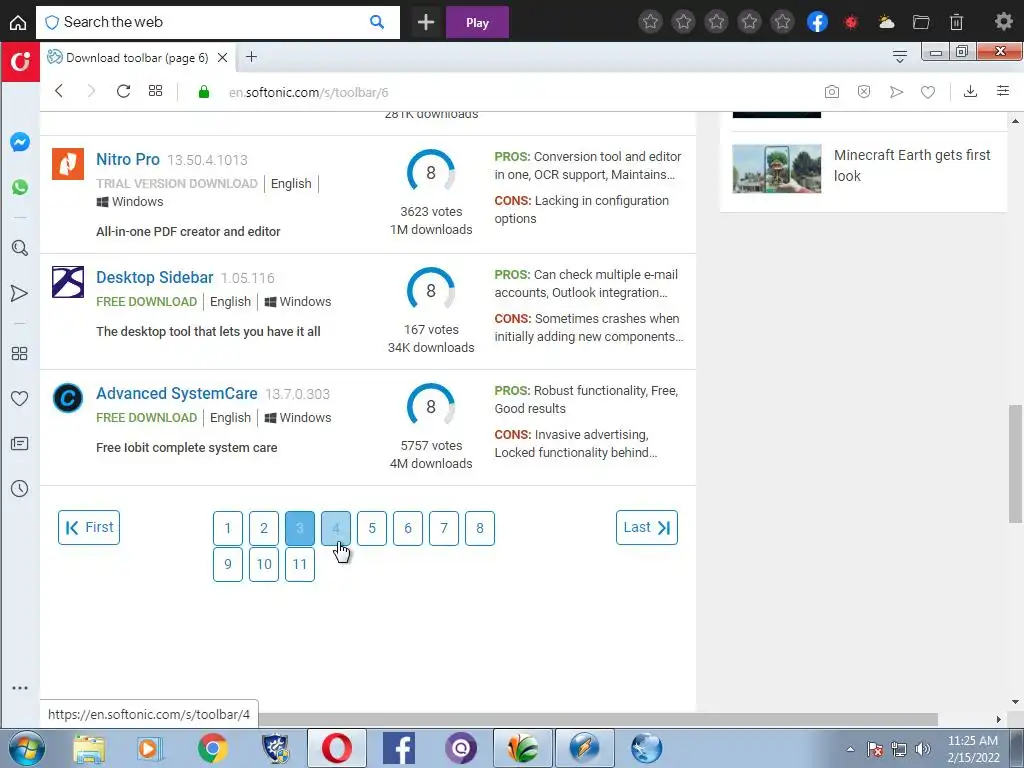The width and height of the screenshot is (1024, 768).
Task: Click the Minecraft Earth article thumbnail
Action: click(x=776, y=168)
